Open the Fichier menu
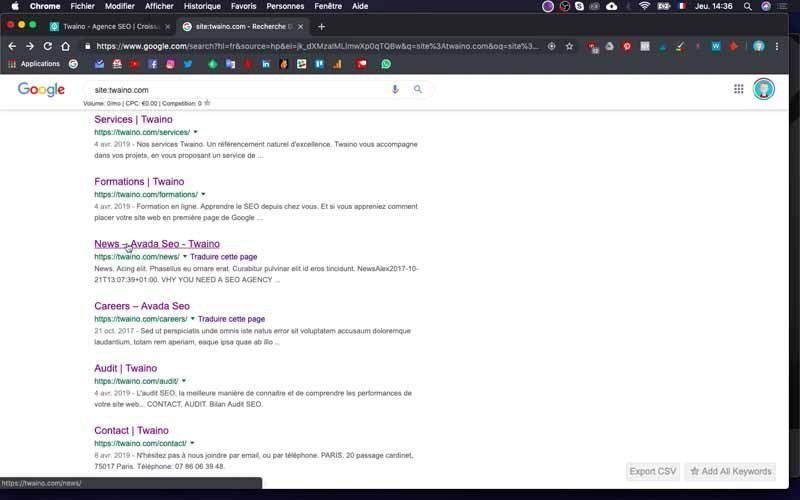The image size is (800, 500). pos(83,6)
